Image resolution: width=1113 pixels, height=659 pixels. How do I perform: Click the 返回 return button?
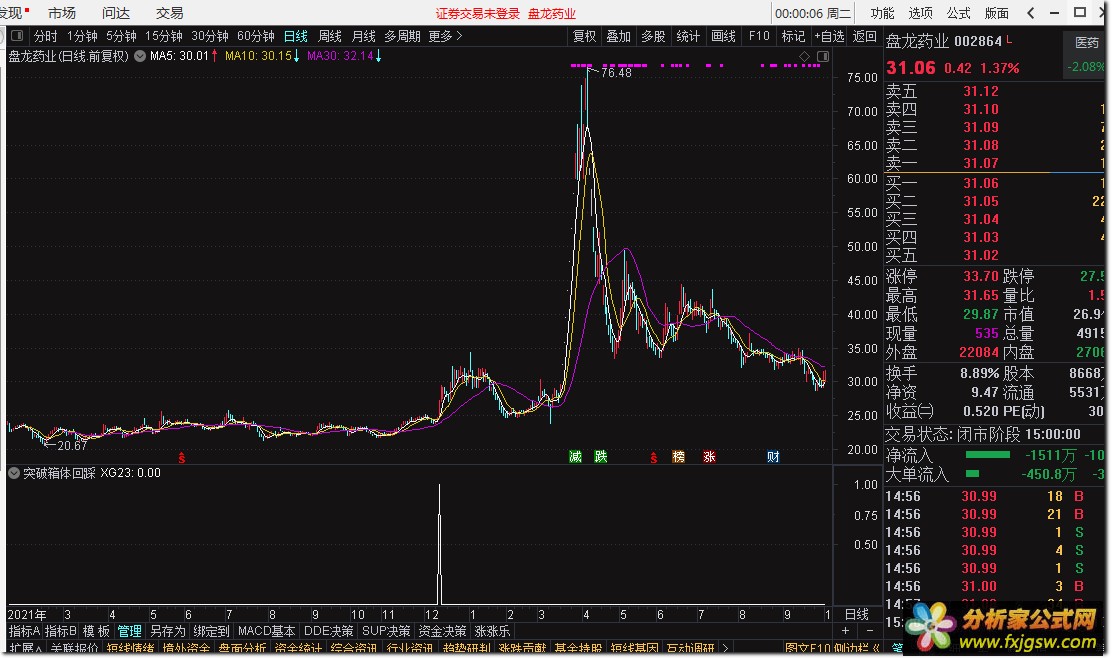tap(865, 36)
